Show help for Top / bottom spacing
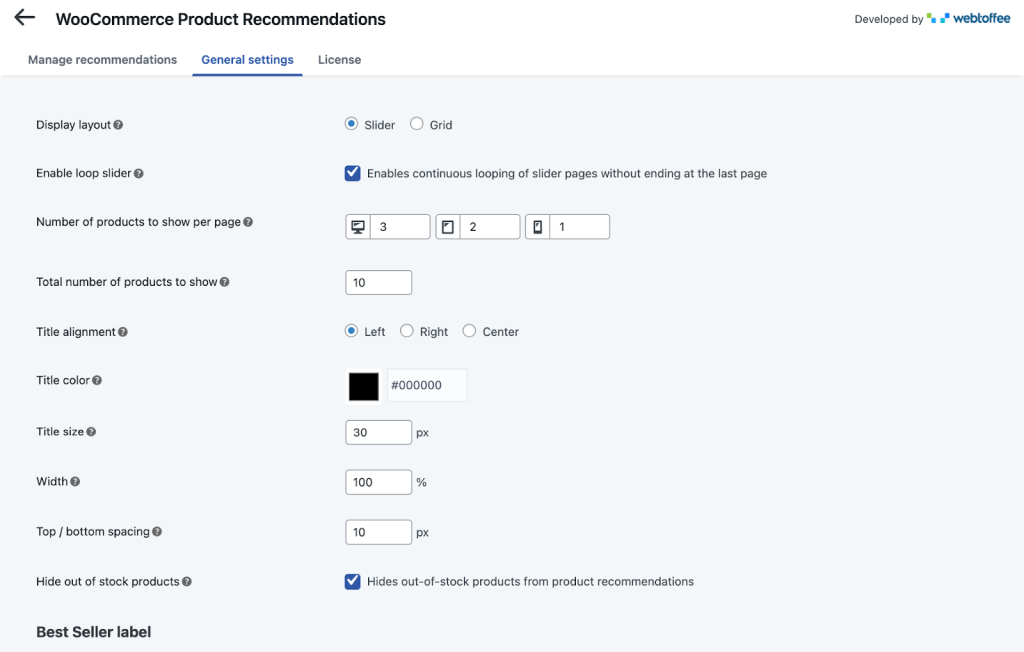 click(157, 532)
